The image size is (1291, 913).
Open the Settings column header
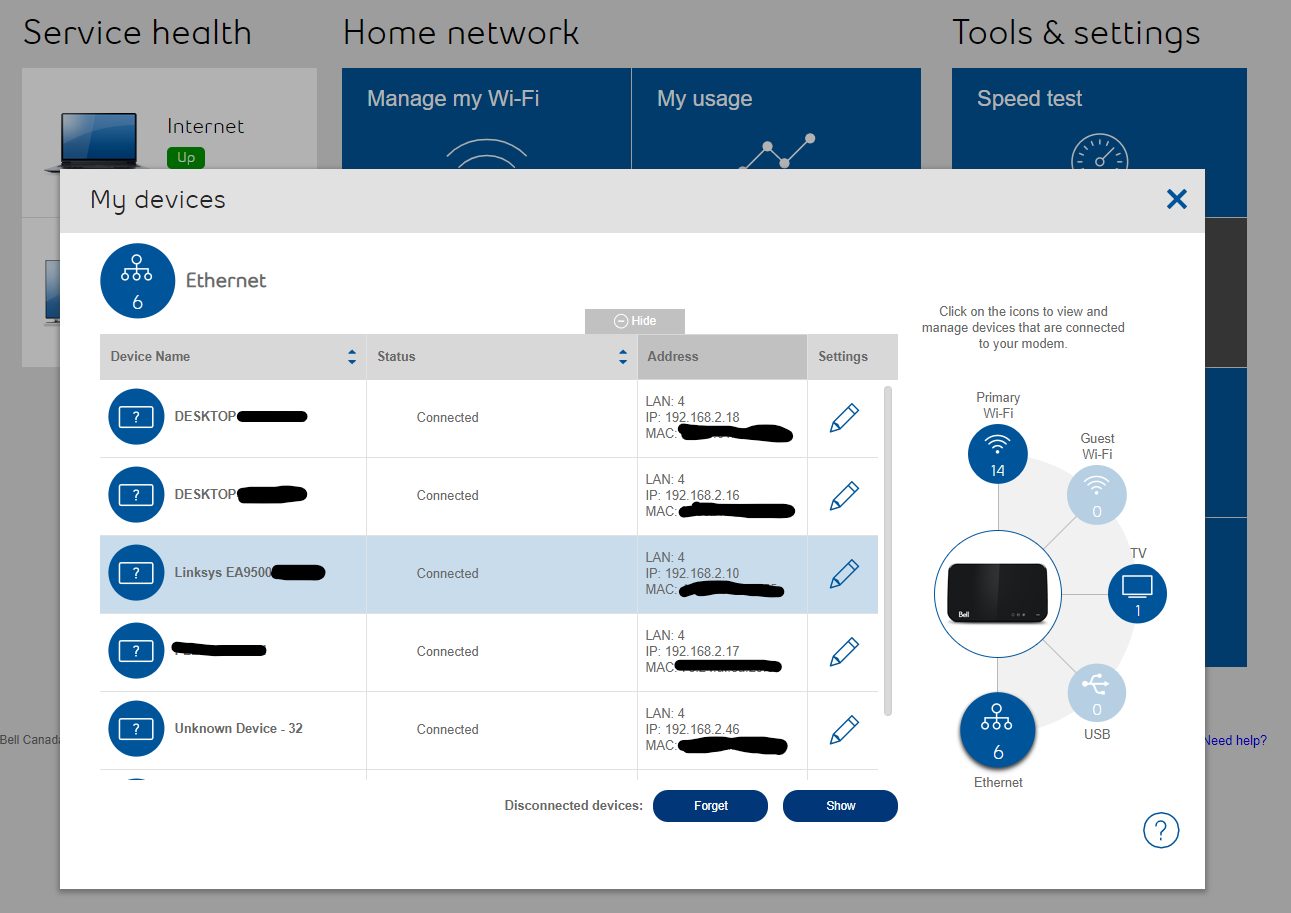(x=841, y=356)
